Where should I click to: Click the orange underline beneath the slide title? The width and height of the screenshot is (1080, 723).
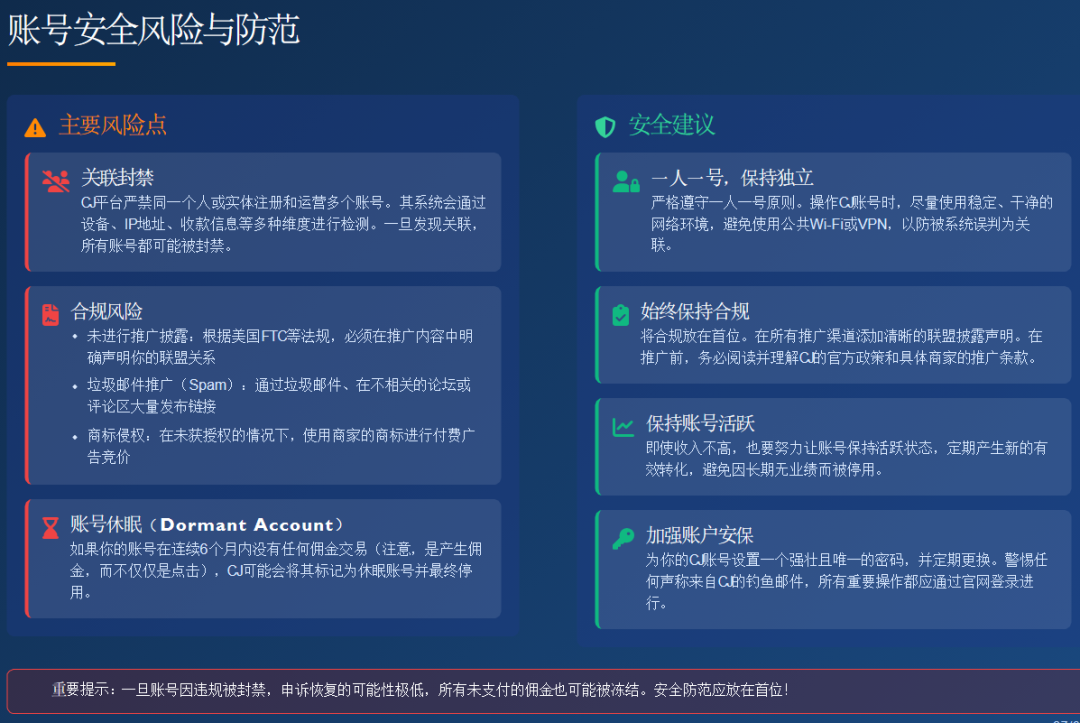point(61,63)
